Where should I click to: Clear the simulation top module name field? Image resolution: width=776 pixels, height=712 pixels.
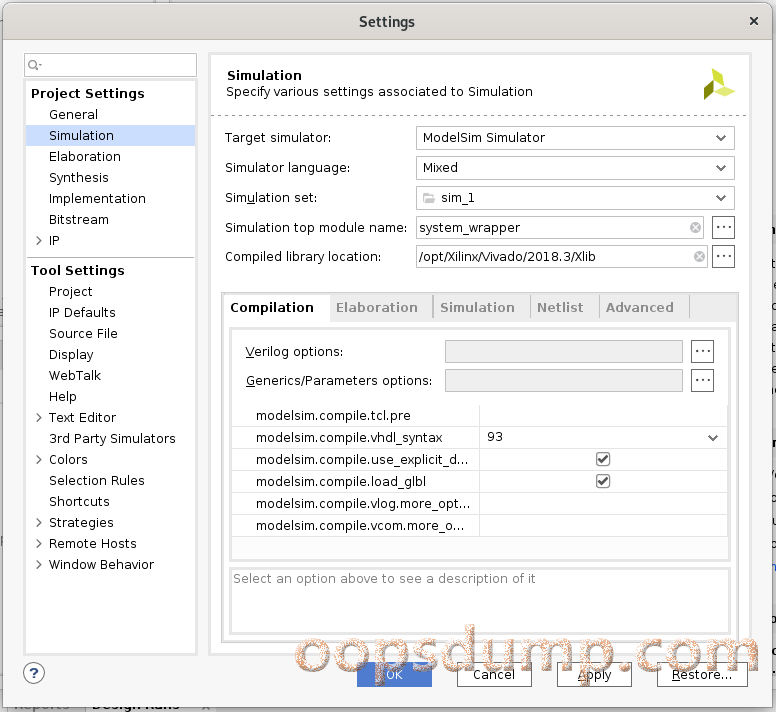point(695,228)
